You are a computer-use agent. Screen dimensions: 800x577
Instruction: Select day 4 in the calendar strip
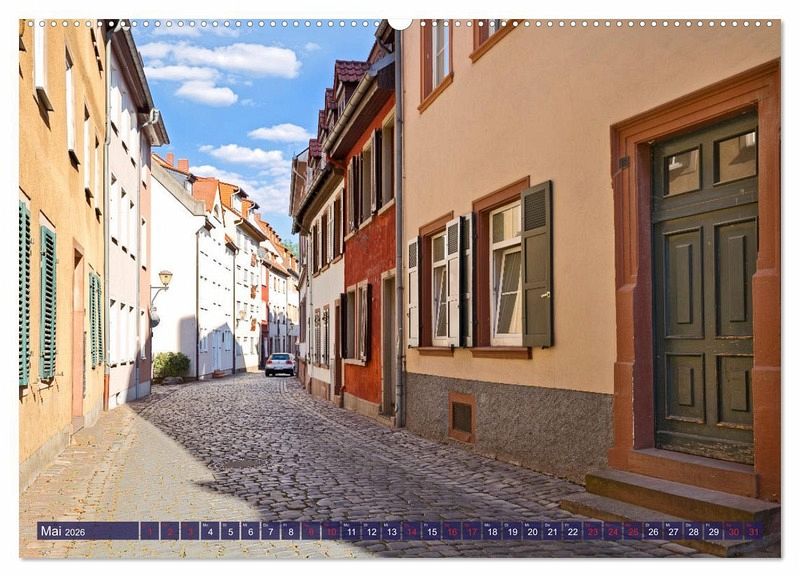(x=210, y=531)
